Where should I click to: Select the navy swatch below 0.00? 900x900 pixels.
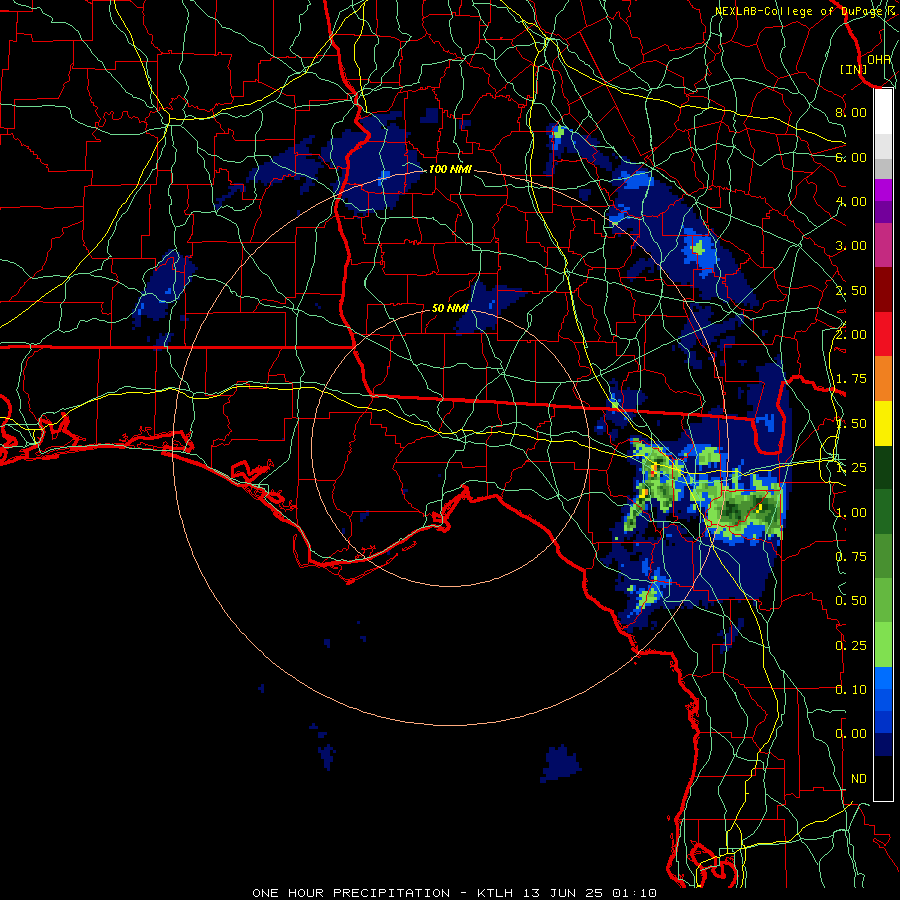[x=883, y=745]
